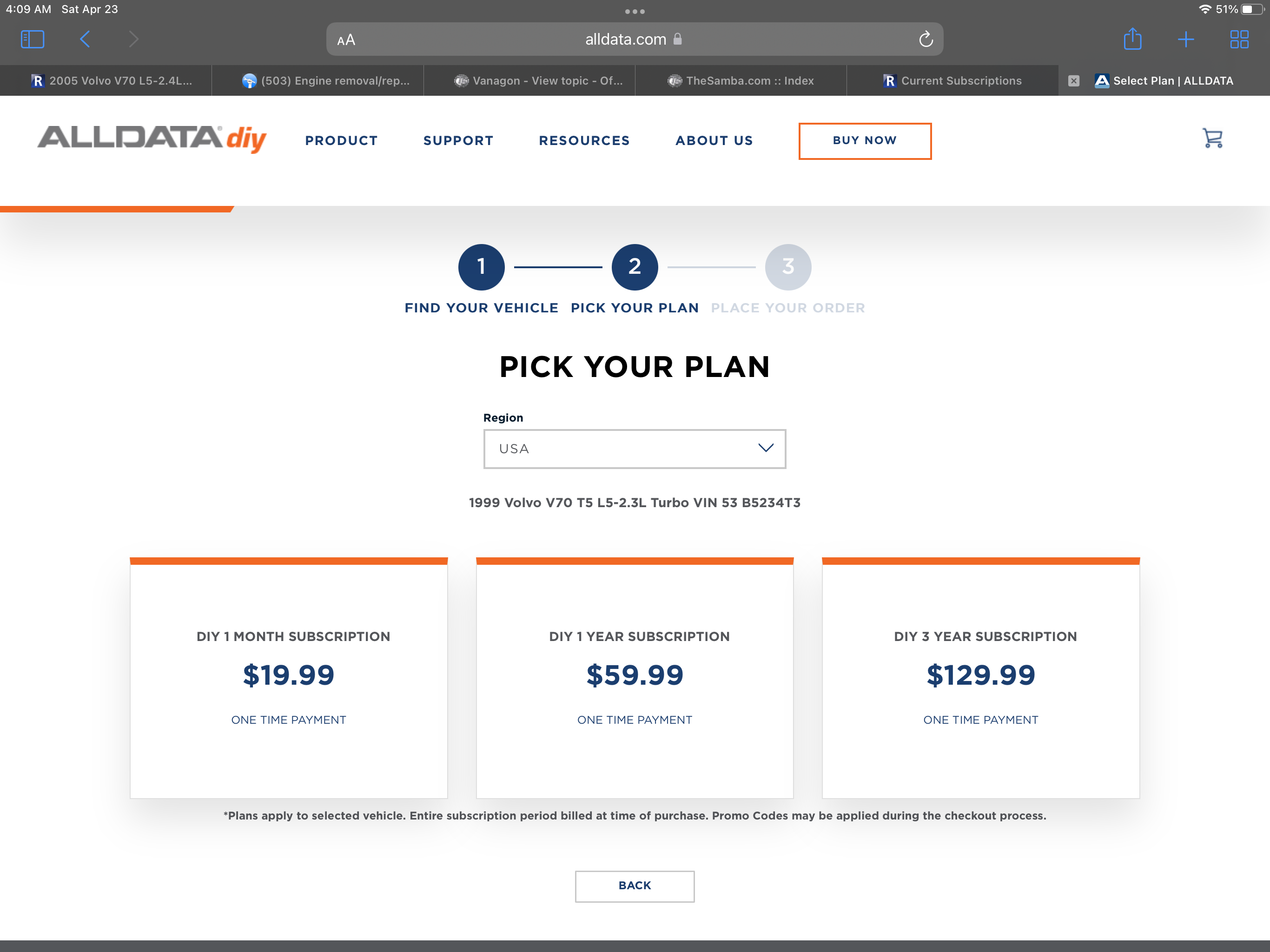
Task: Switch to the Current Subscriptions tab
Action: click(952, 81)
